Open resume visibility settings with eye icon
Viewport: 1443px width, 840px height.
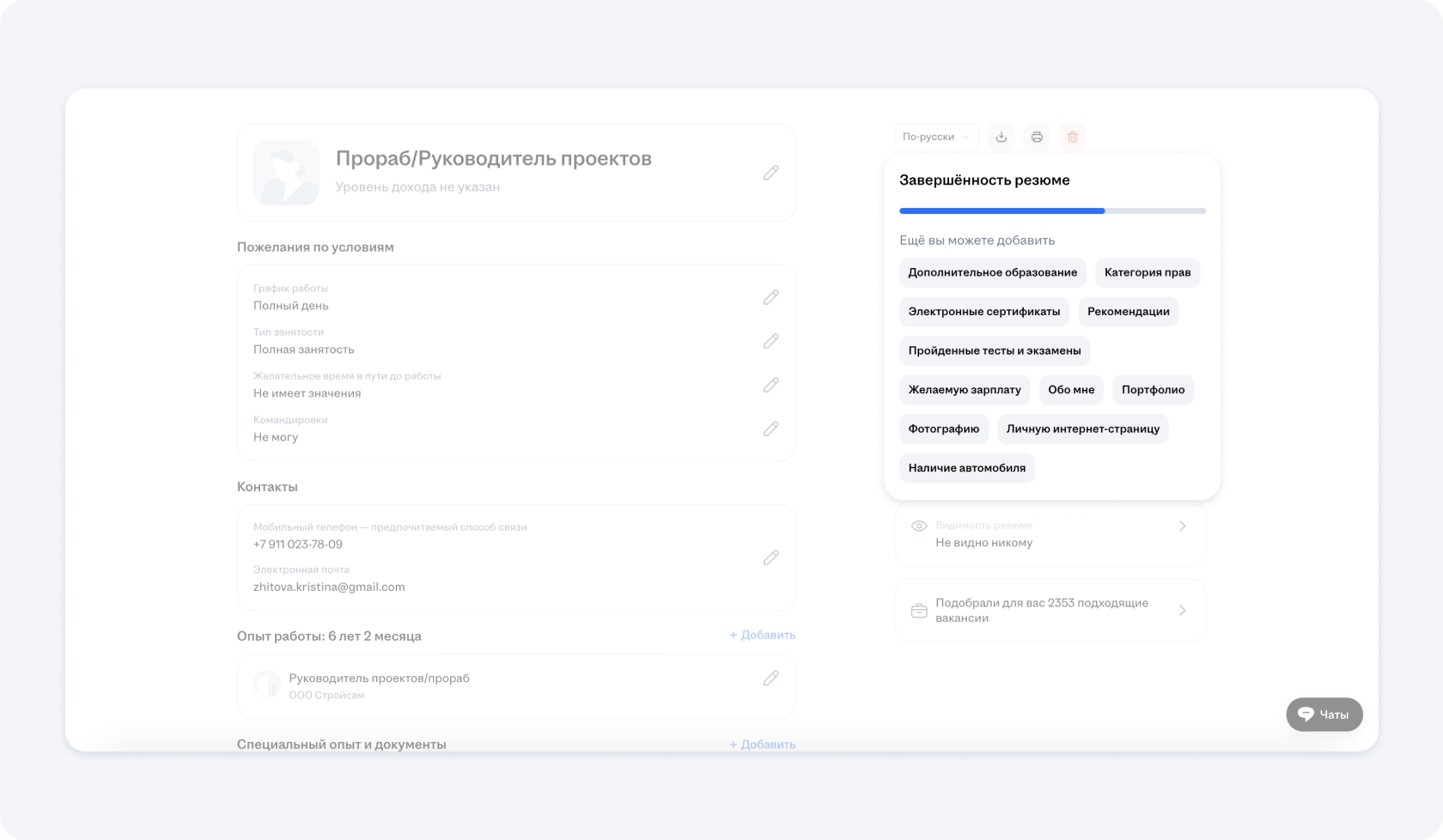(919, 526)
